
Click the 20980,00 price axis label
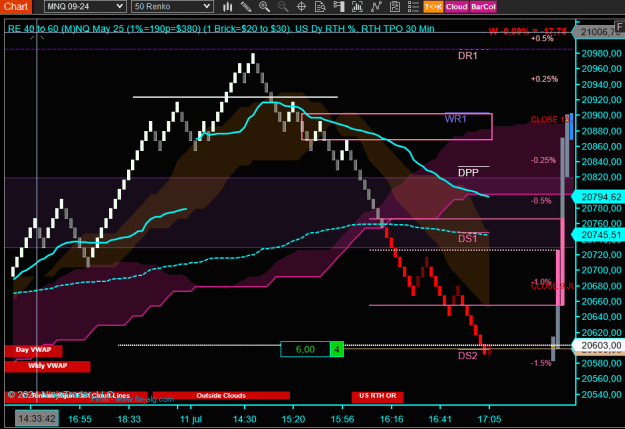(601, 53)
